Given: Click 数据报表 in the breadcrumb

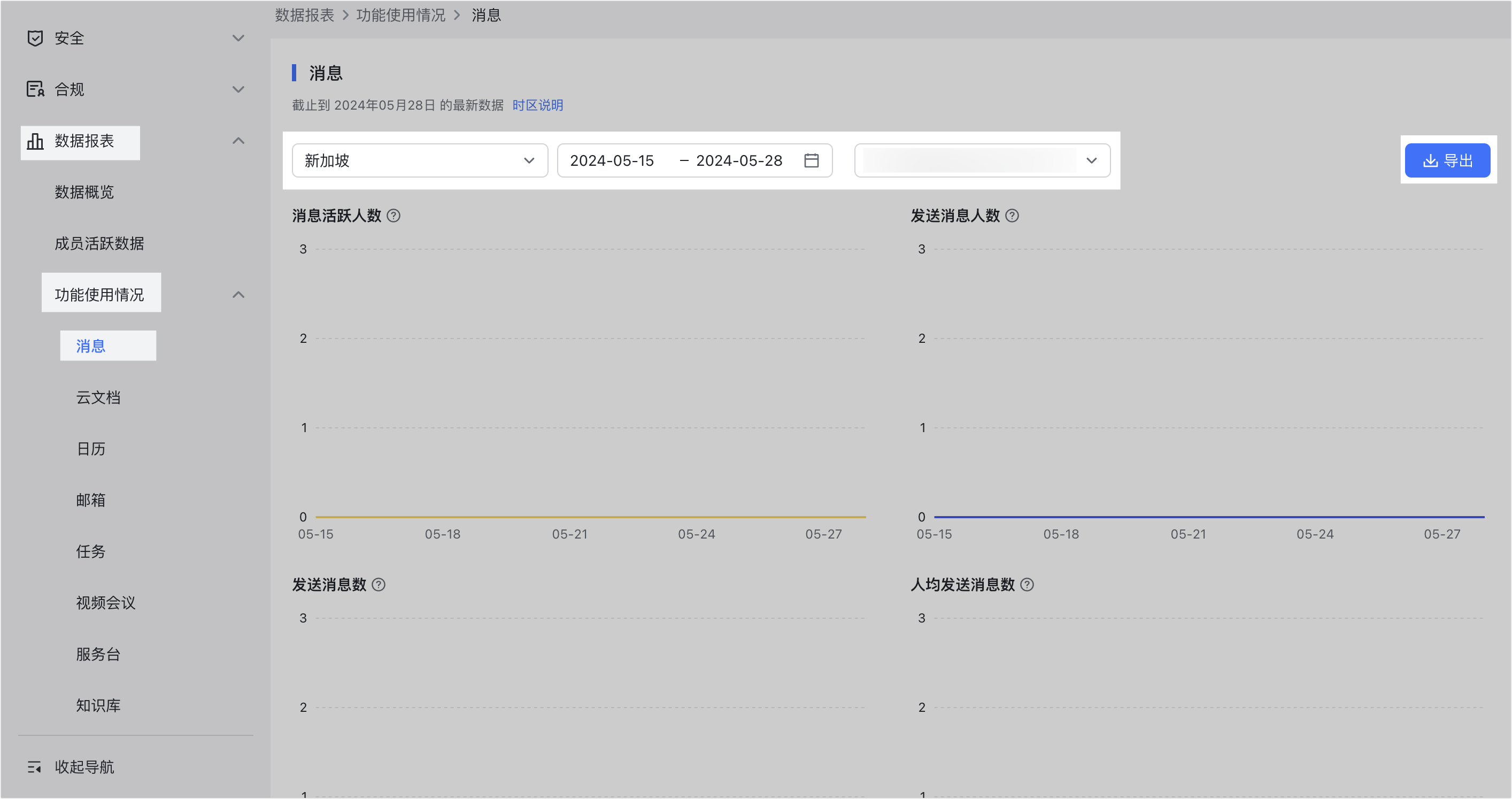Looking at the screenshot, I should [x=305, y=16].
